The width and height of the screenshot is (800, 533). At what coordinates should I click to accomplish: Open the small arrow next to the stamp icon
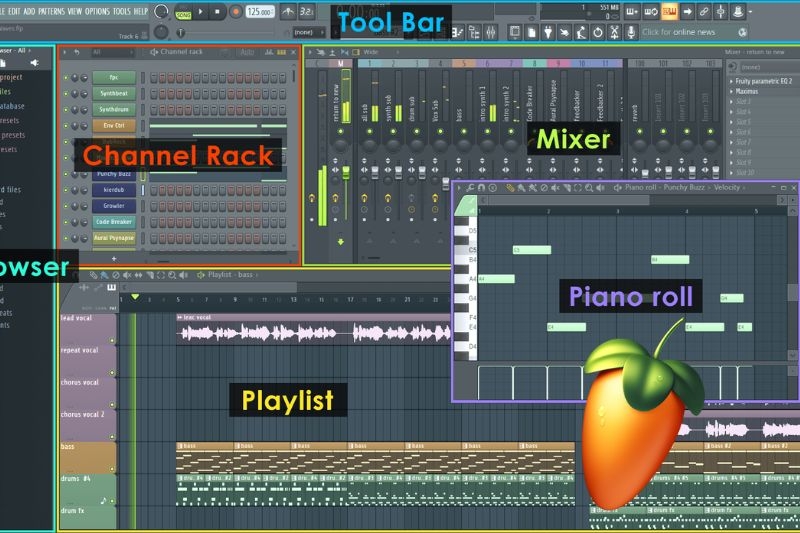pyautogui.click(x=751, y=12)
